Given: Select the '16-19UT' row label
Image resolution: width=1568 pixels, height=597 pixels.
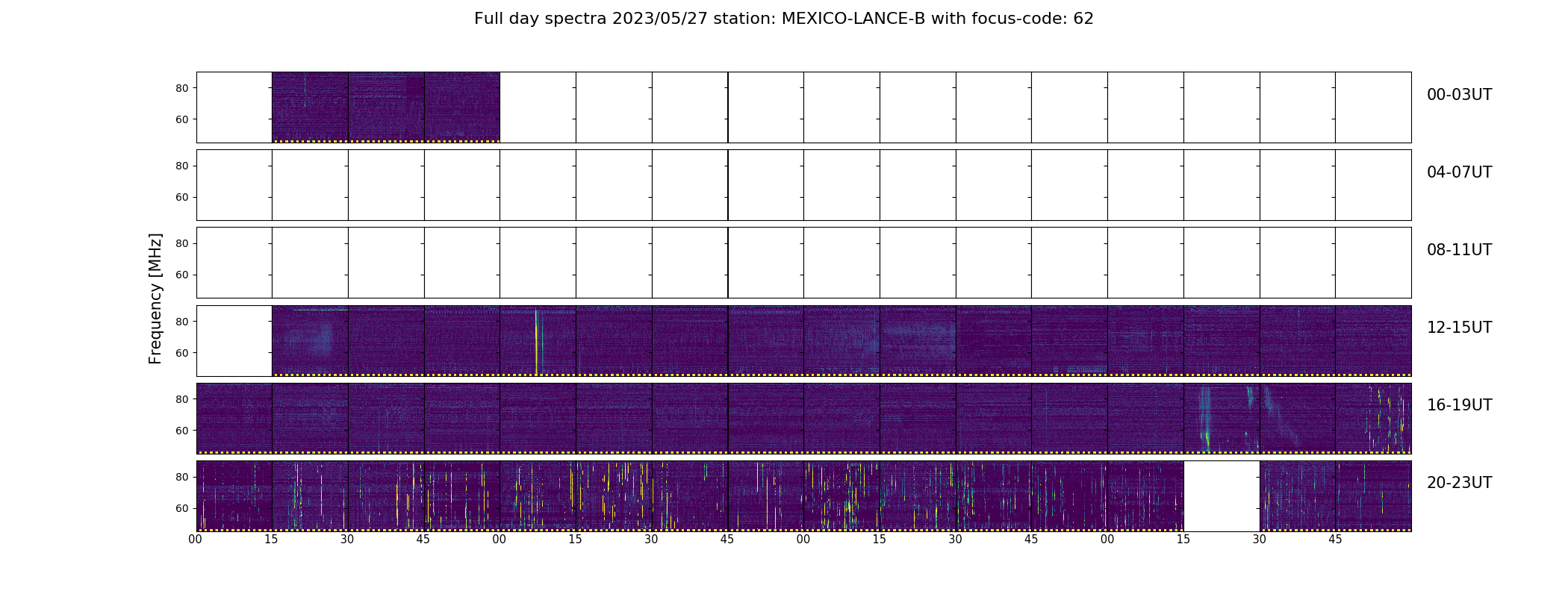Looking at the screenshot, I should [1459, 405].
